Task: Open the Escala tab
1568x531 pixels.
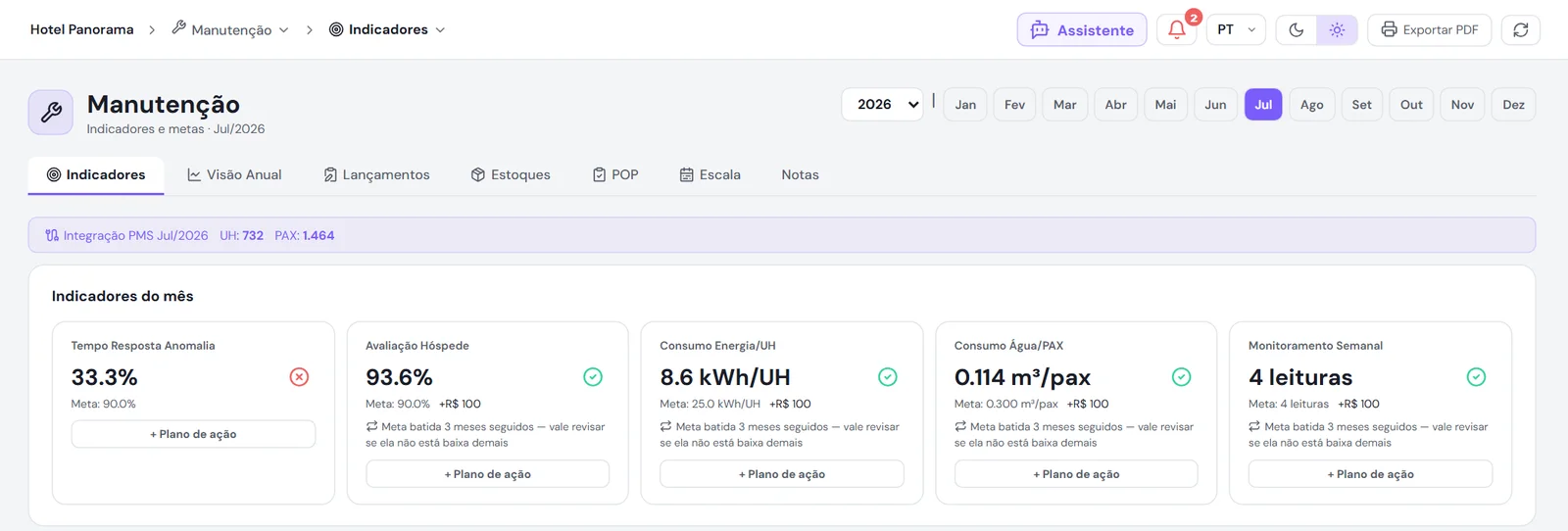Action: [710, 174]
